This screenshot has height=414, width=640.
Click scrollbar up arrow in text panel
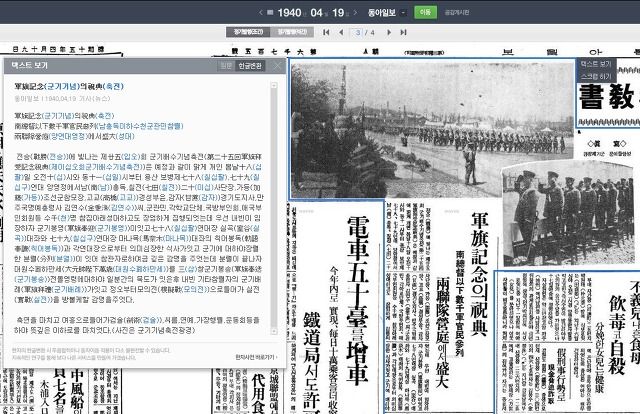pos(274,85)
